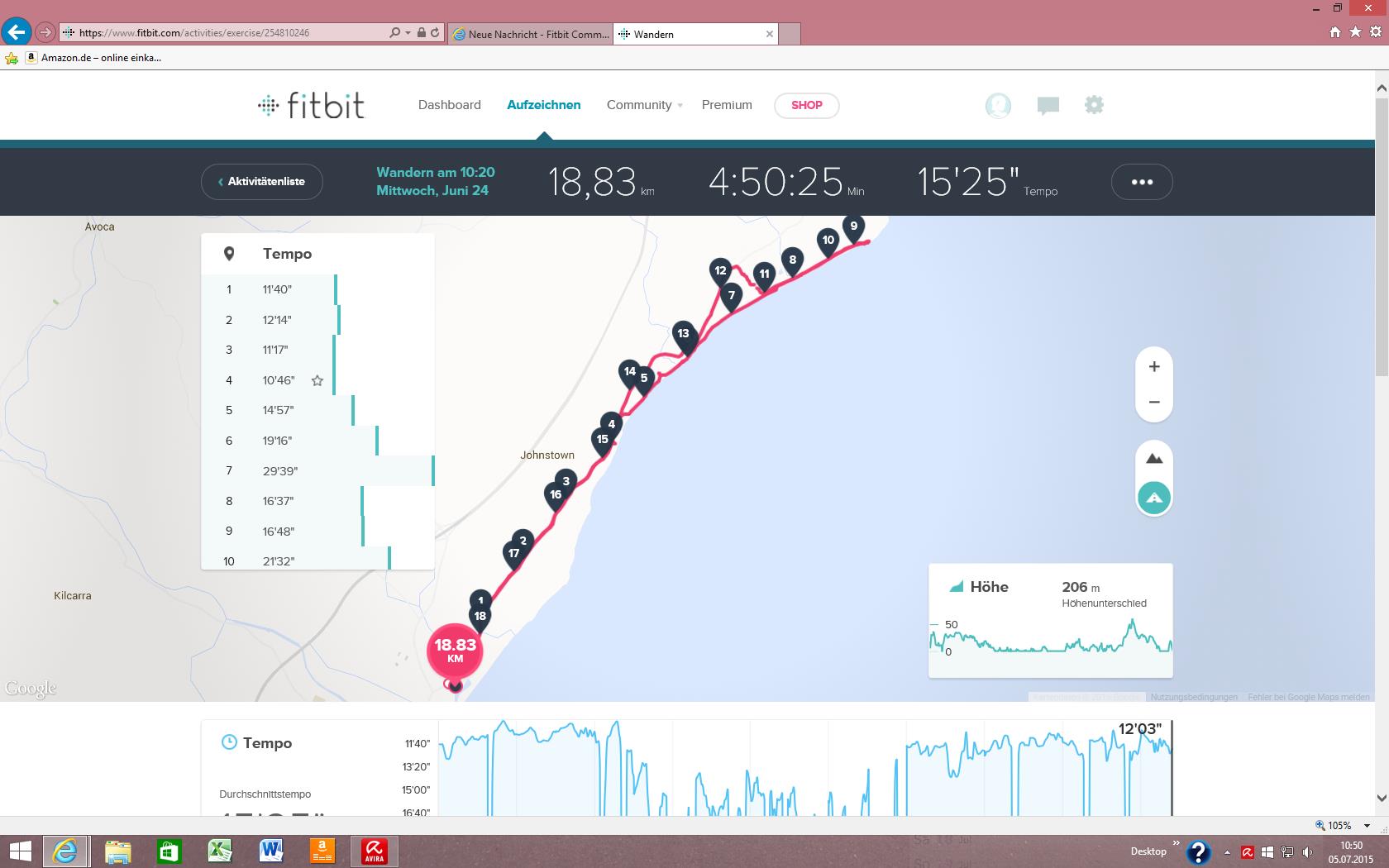Open the settings gear icon
1389x868 pixels.
click(x=1094, y=105)
